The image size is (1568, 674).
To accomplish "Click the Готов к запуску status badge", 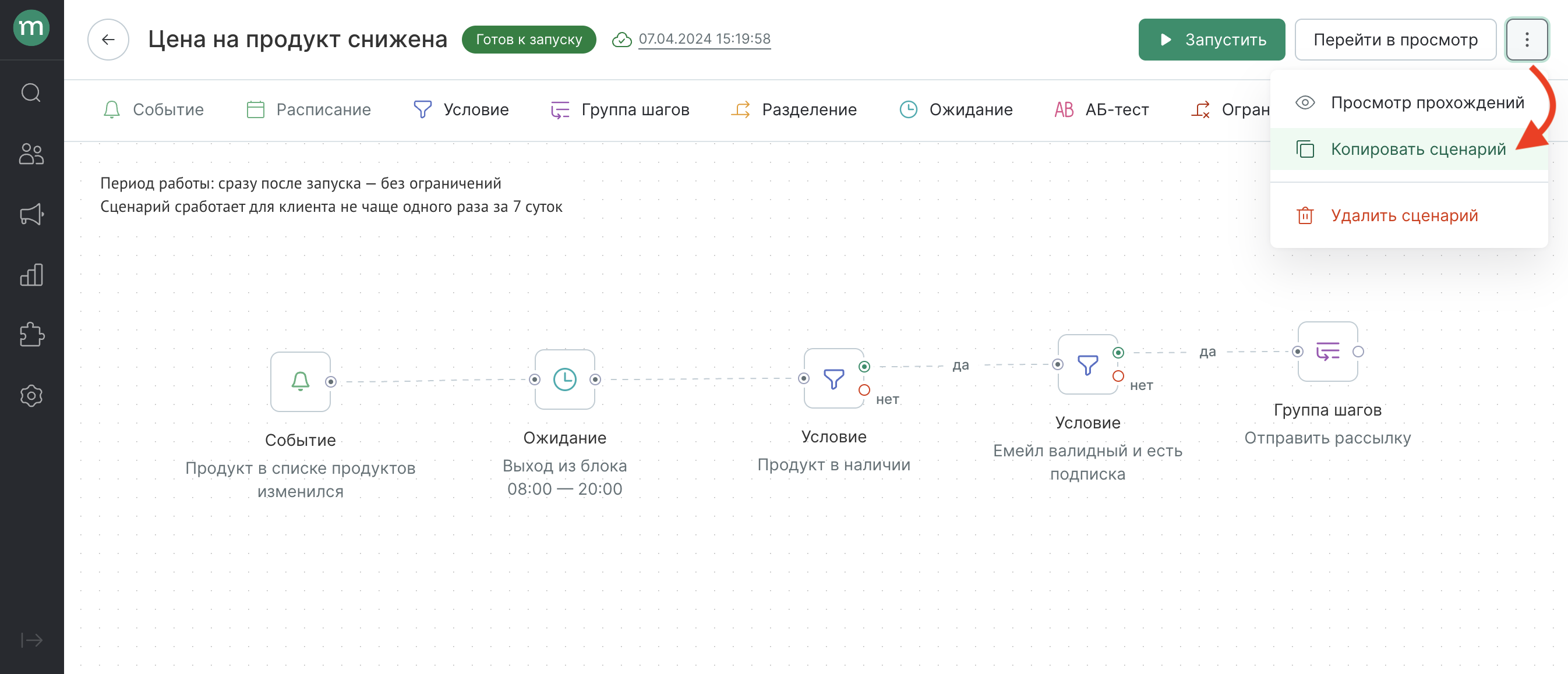I will click(528, 40).
